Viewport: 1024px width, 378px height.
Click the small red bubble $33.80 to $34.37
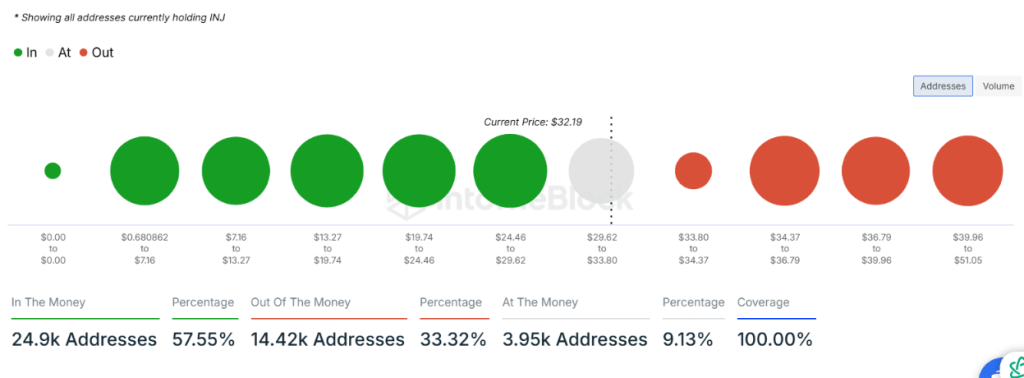(694, 171)
